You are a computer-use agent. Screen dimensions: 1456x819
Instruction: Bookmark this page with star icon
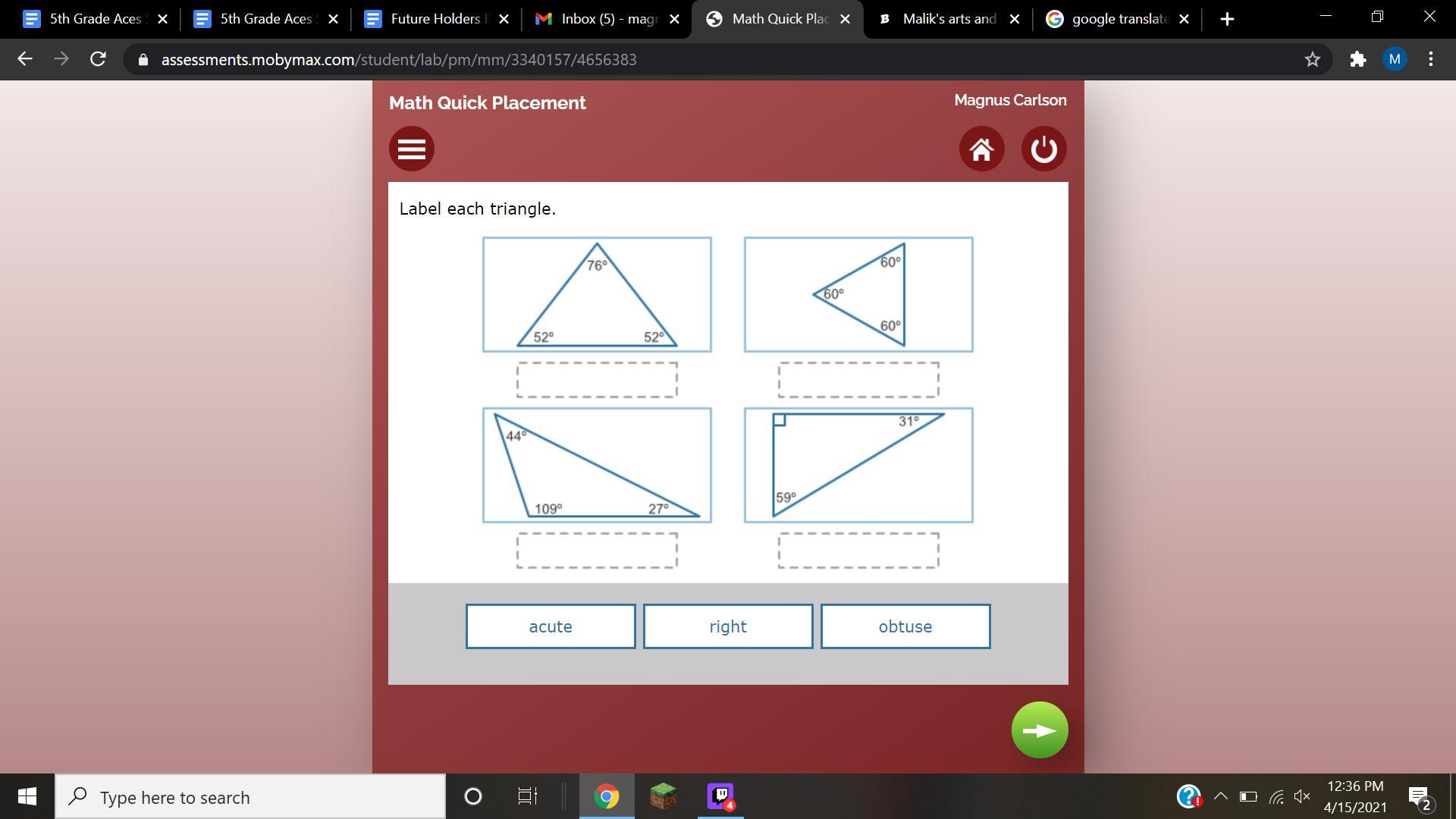coord(1312,59)
